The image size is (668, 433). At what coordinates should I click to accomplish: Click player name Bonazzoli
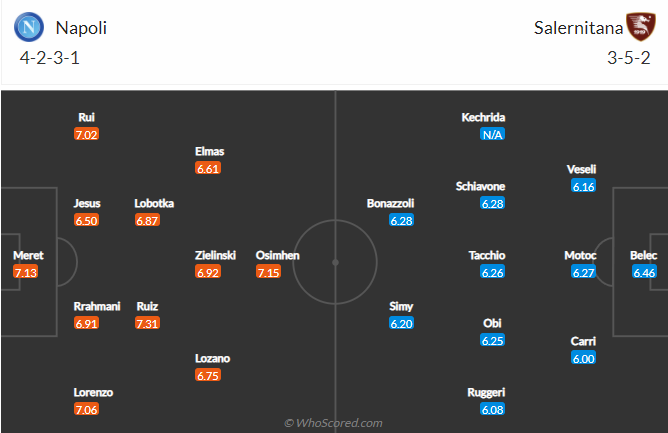390,203
